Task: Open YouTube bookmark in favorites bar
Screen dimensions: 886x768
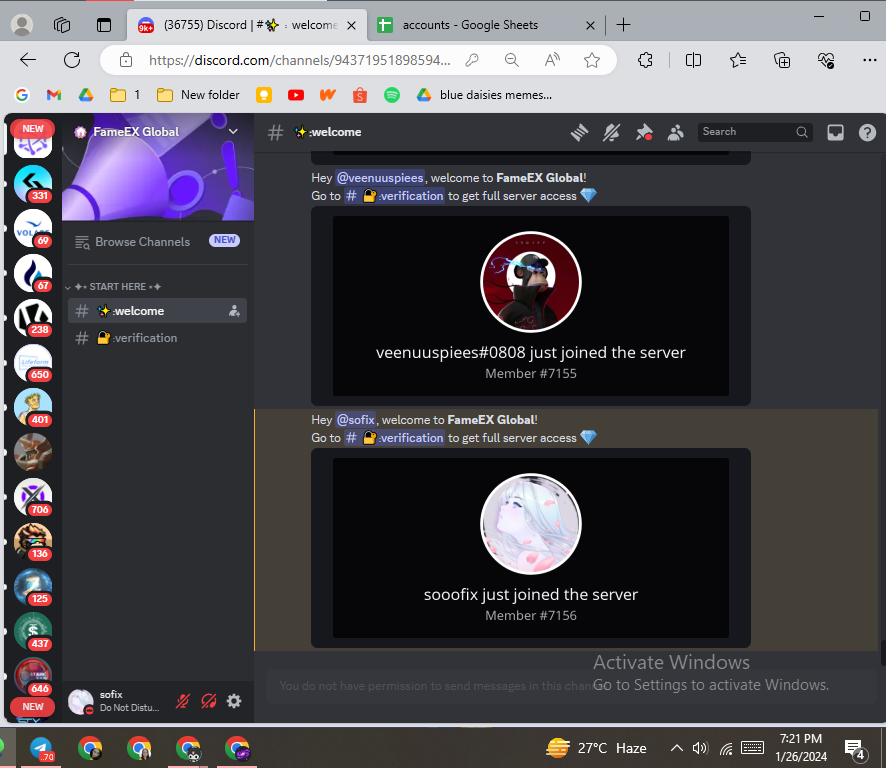Action: pos(296,95)
